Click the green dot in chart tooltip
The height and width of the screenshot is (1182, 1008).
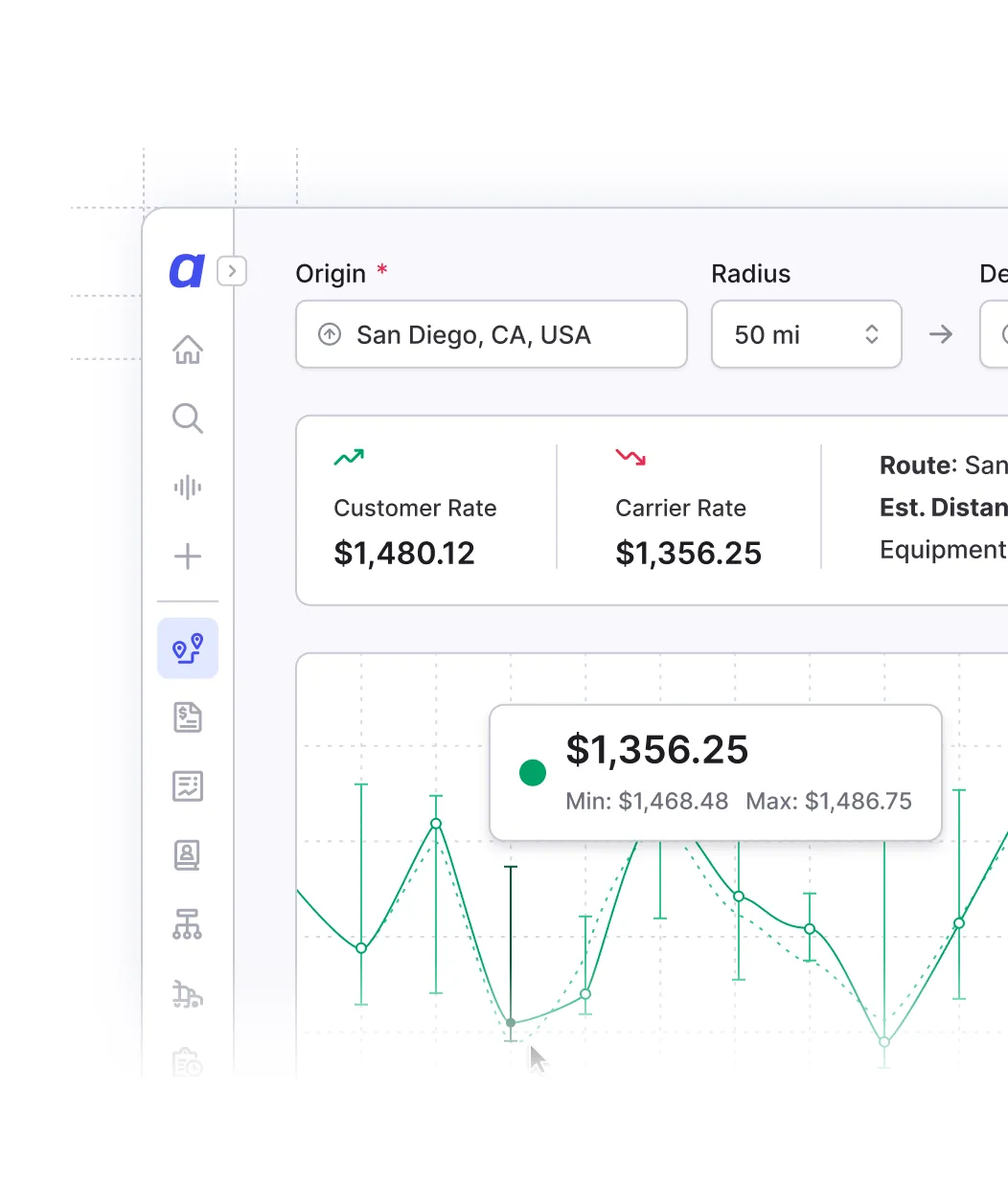tap(533, 772)
